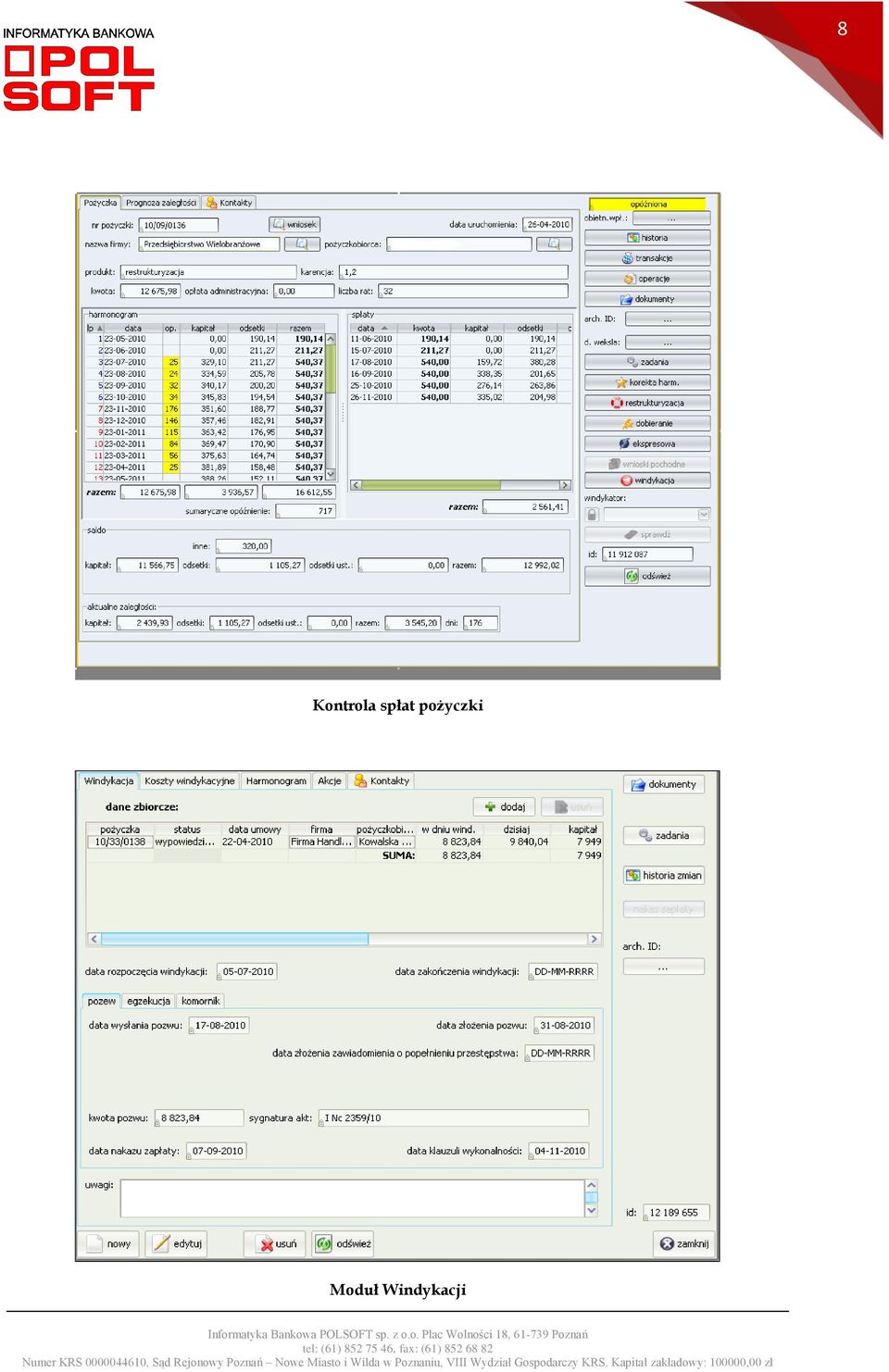Viewport: 889px width, 1372px height.
Task: Click 'odśwież' below id 11 912 087
Action: 647,576
